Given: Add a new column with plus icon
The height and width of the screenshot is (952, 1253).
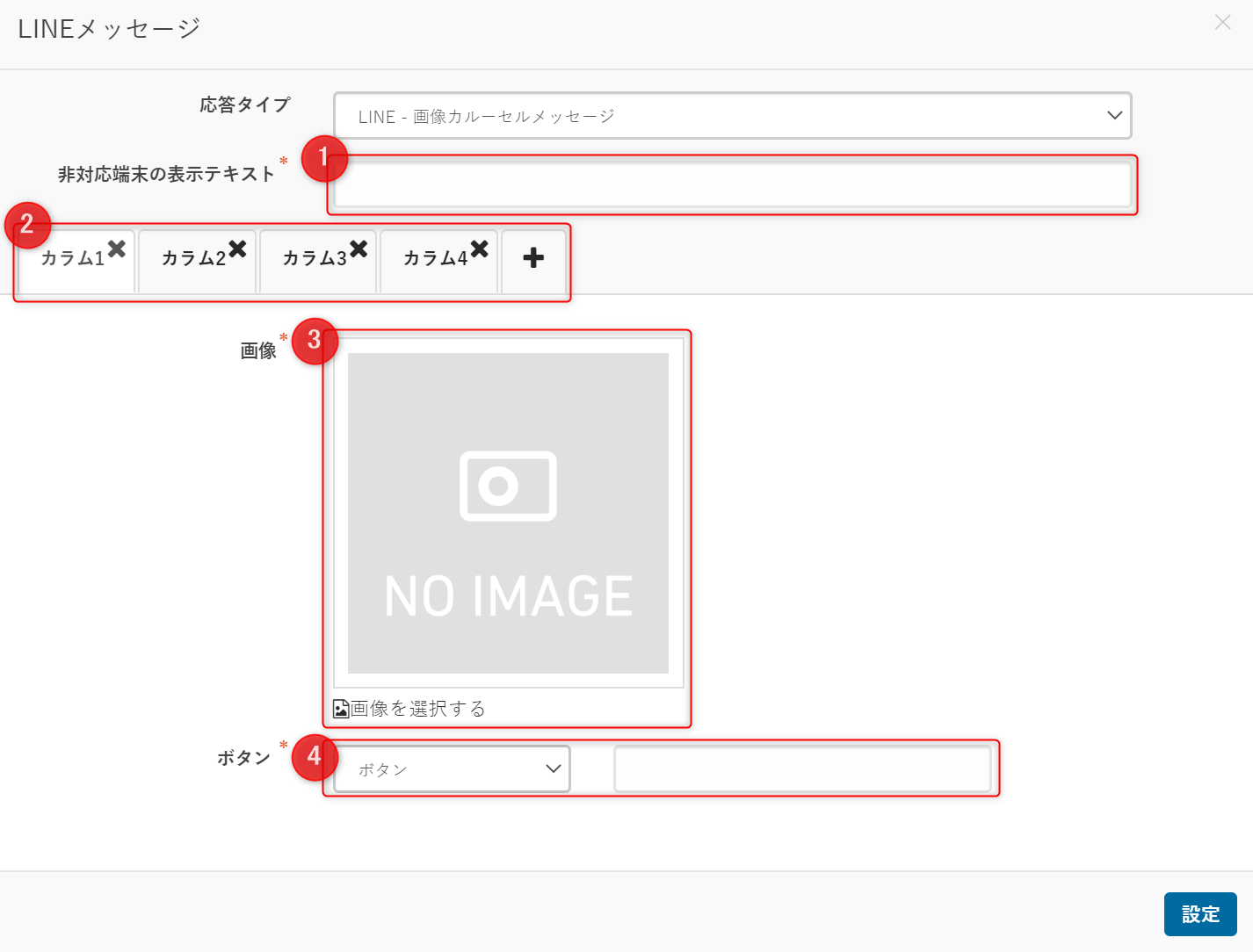Looking at the screenshot, I should pos(533,258).
